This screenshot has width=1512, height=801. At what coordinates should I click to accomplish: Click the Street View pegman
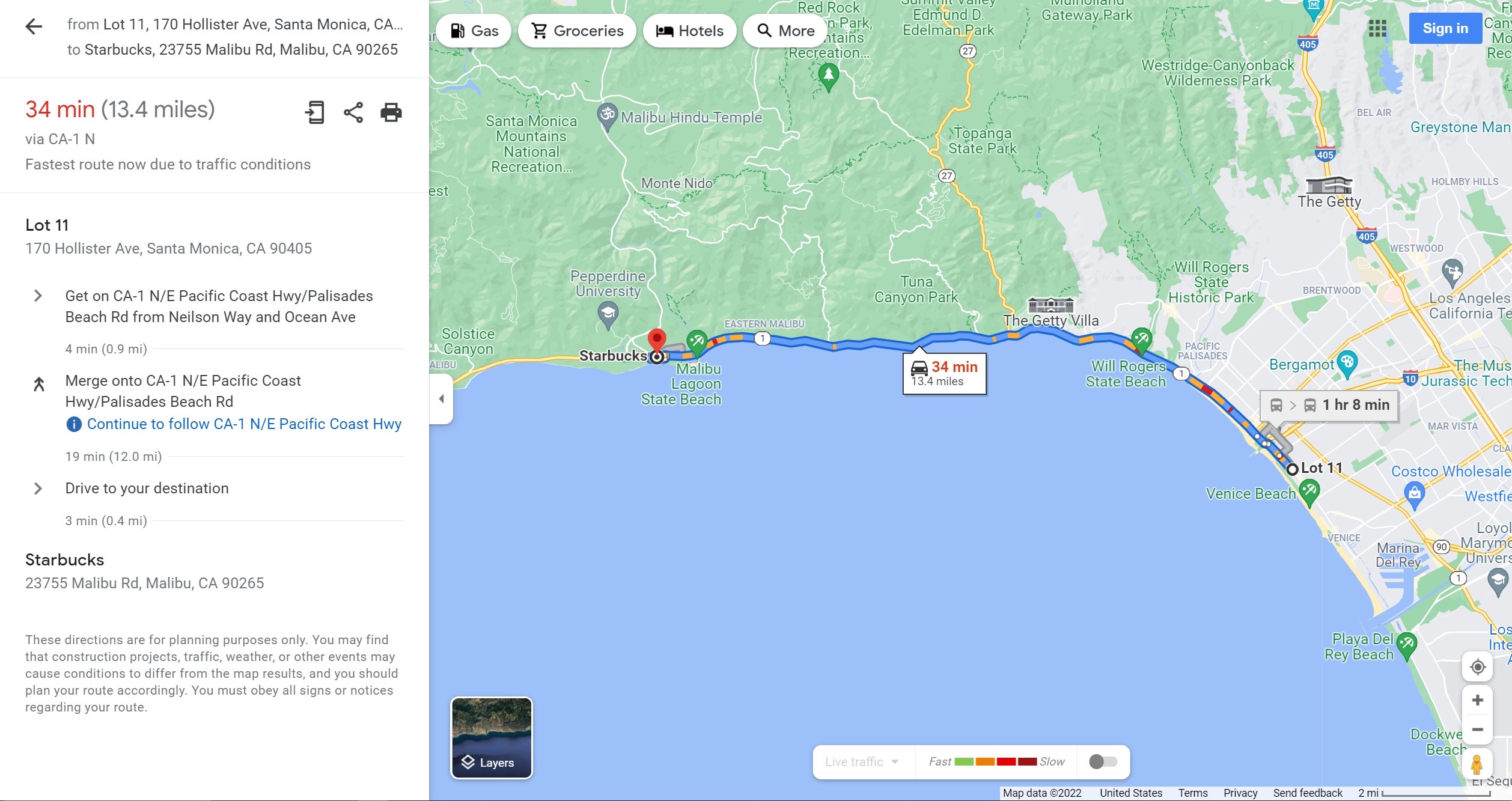coord(1477,764)
